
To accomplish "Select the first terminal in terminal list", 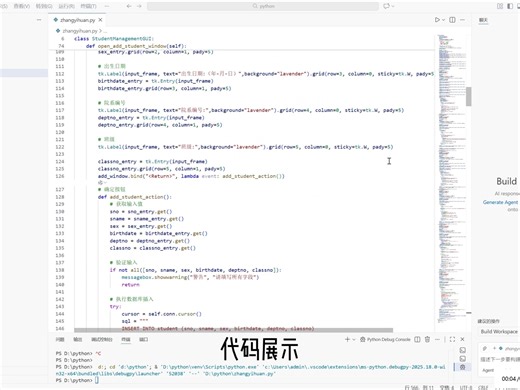I will [463, 350].
